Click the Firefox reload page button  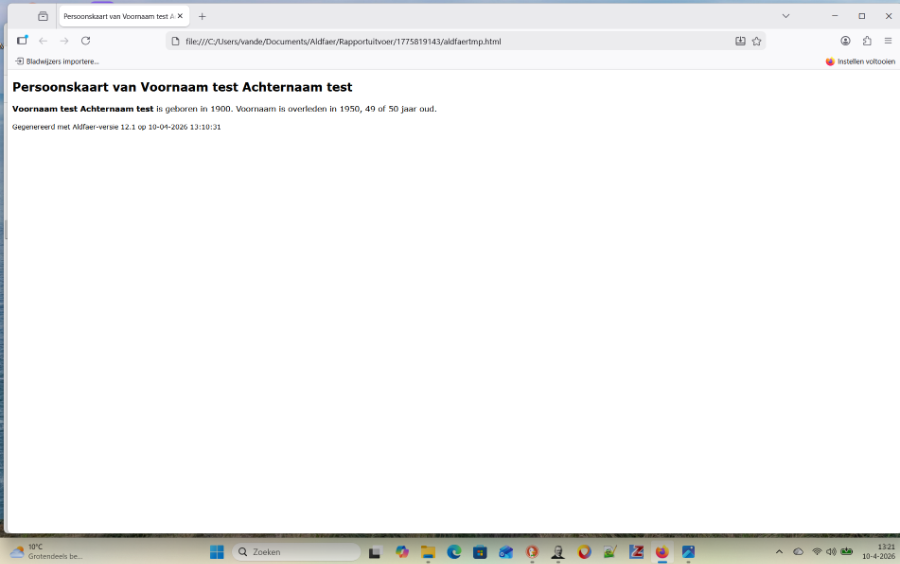[86, 41]
